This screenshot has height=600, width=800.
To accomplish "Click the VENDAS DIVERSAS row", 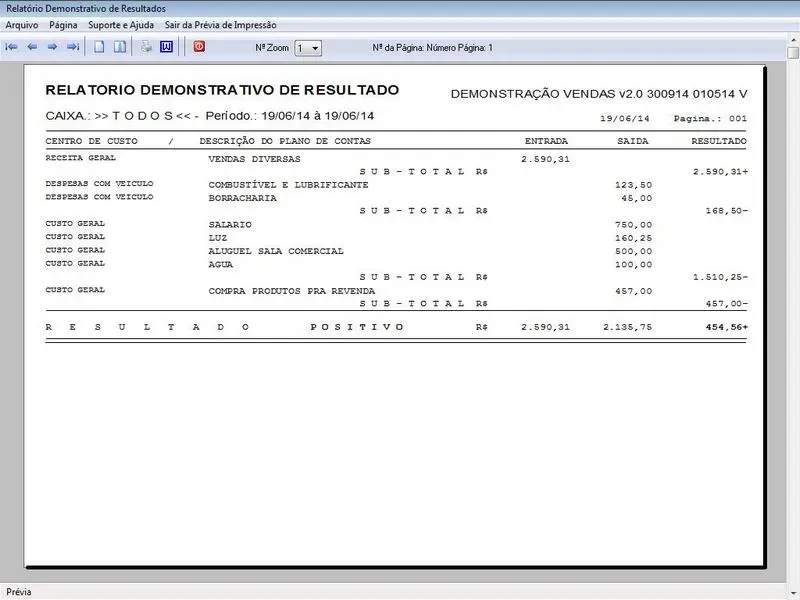I will (254, 159).
